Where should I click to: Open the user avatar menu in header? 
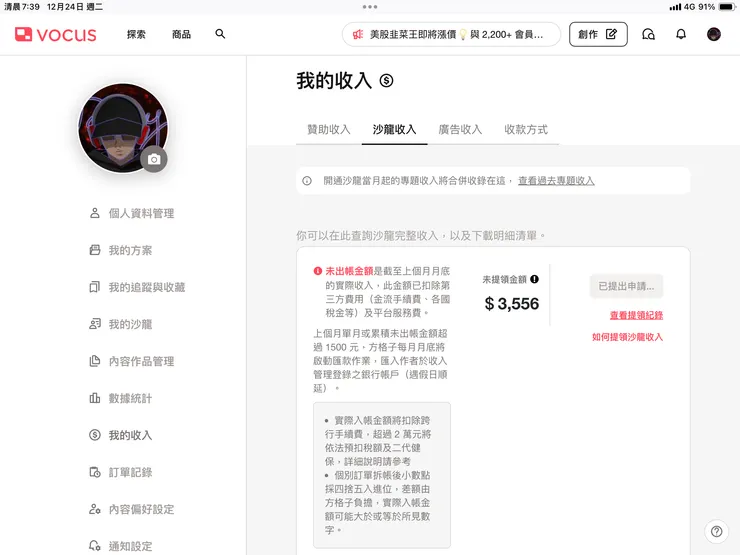[x=714, y=34]
